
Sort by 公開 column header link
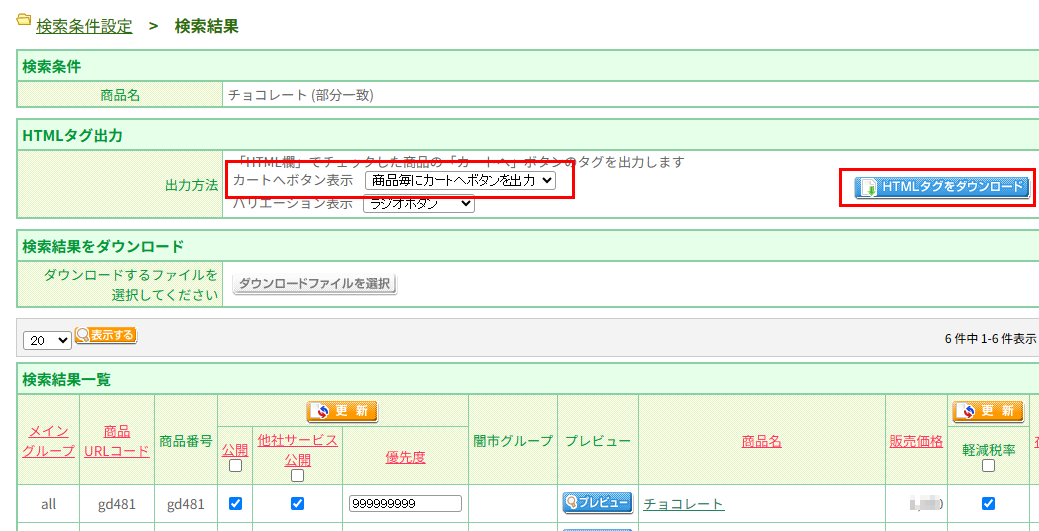[x=235, y=451]
